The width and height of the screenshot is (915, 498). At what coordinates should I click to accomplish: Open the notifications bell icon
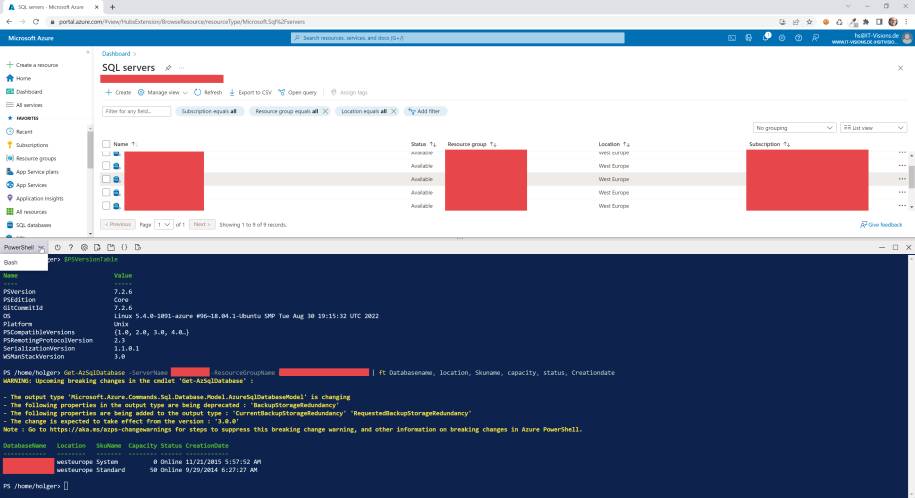pyautogui.click(x=766, y=38)
